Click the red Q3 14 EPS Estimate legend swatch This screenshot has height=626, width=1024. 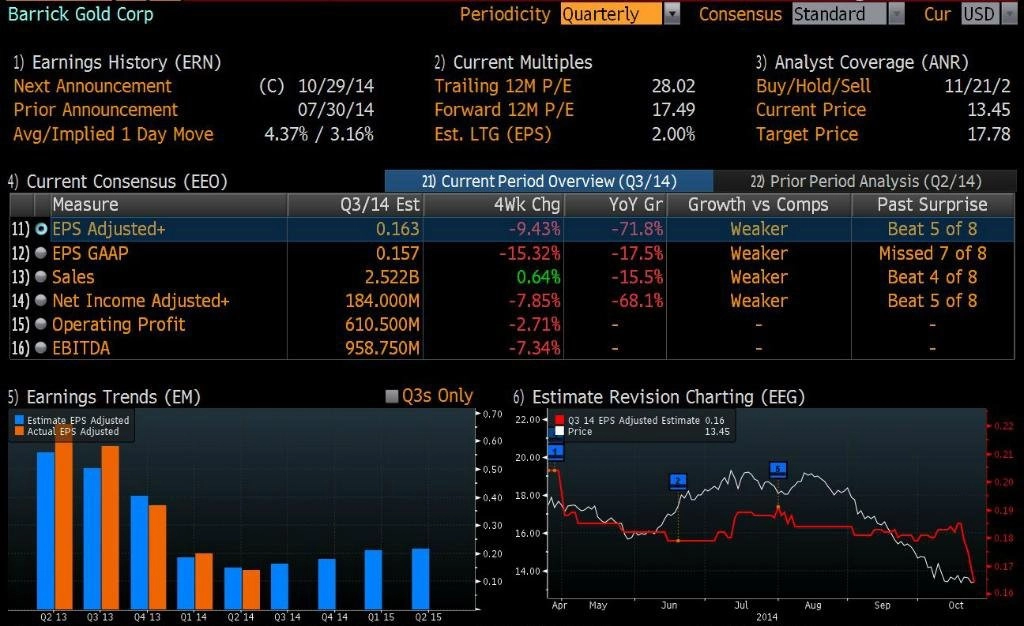coord(559,420)
